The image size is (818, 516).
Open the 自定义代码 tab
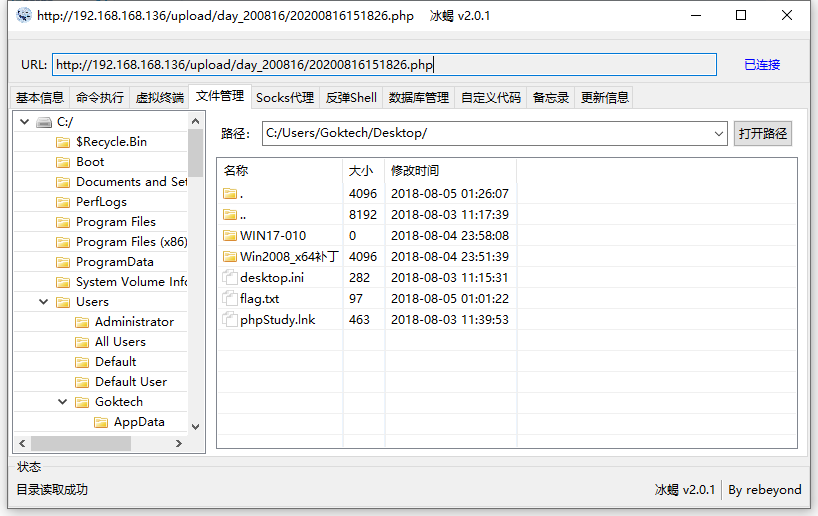tap(491, 98)
